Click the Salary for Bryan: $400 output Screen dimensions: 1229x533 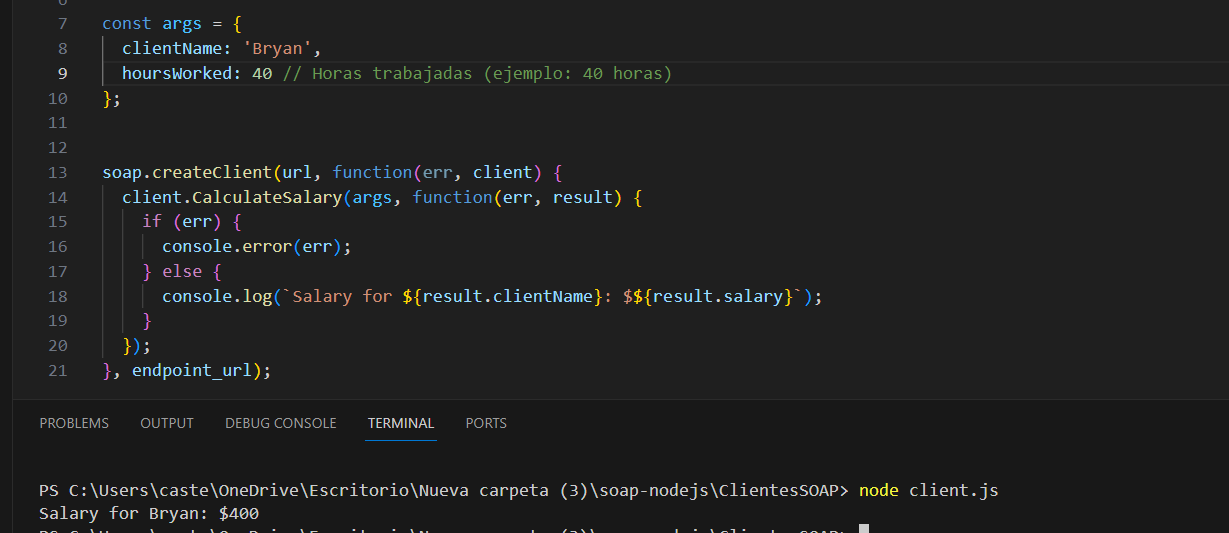[149, 514]
